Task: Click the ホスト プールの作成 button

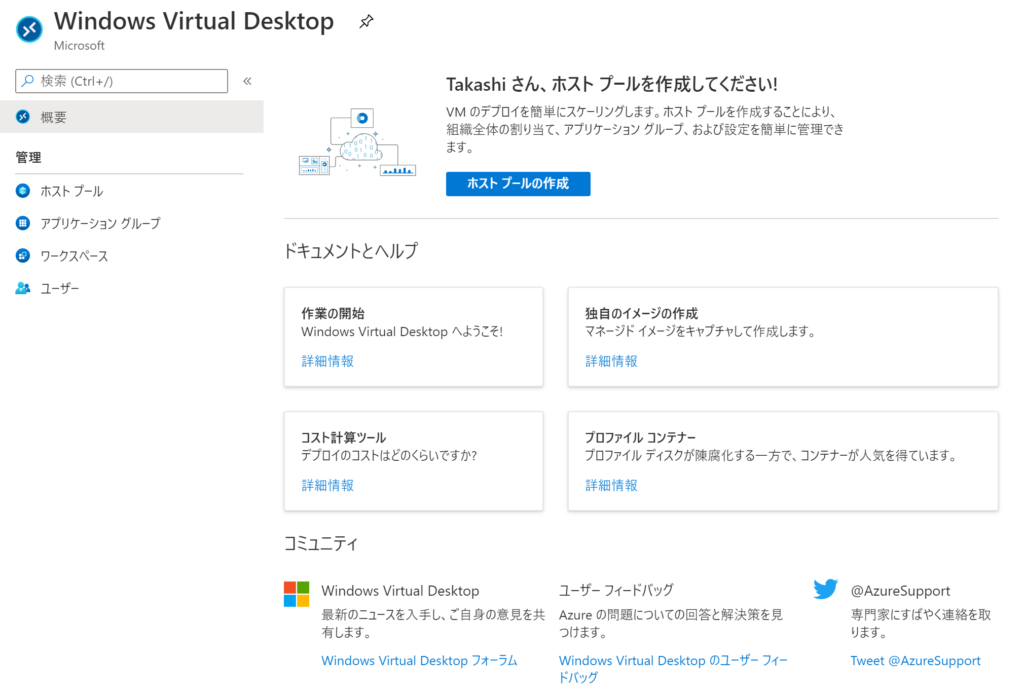Action: pyautogui.click(x=518, y=184)
